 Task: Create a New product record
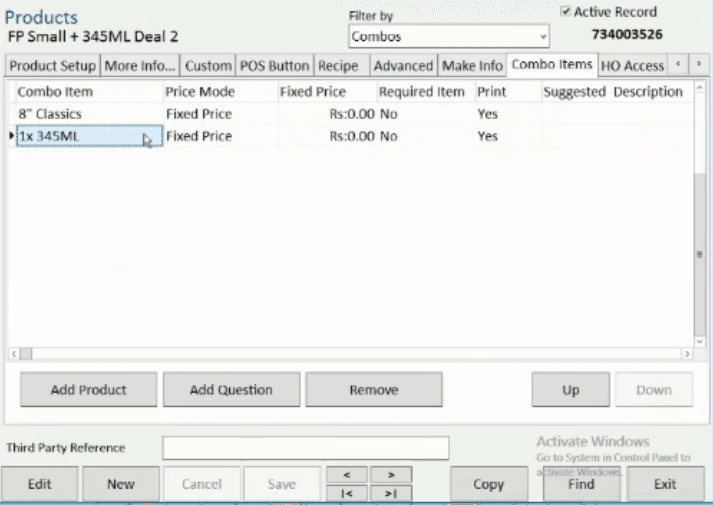coord(121,484)
